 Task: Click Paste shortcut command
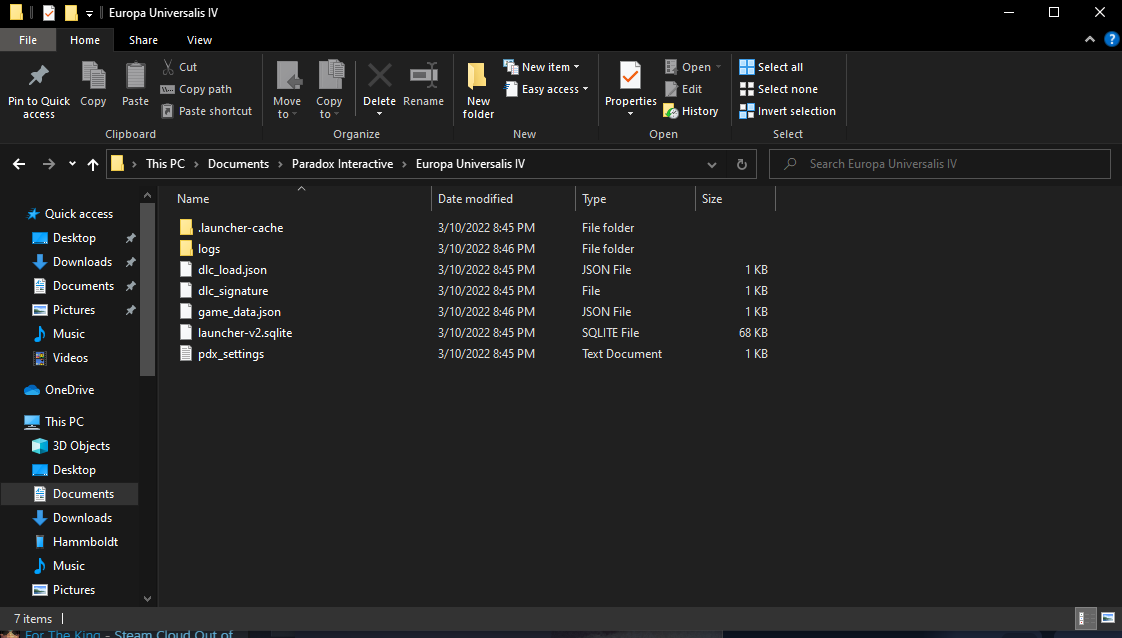206,111
